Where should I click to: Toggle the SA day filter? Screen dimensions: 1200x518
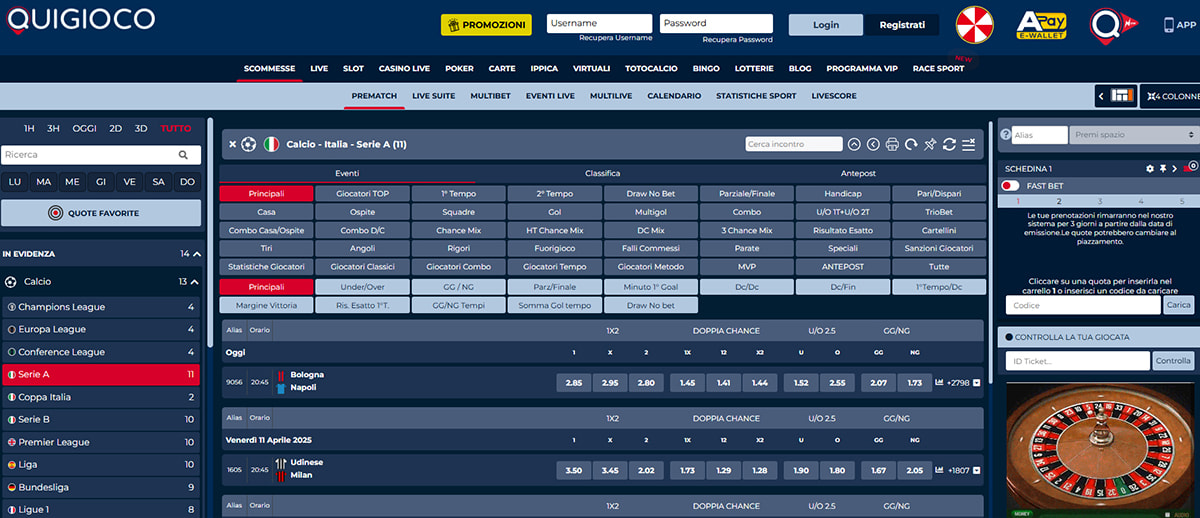click(x=158, y=182)
